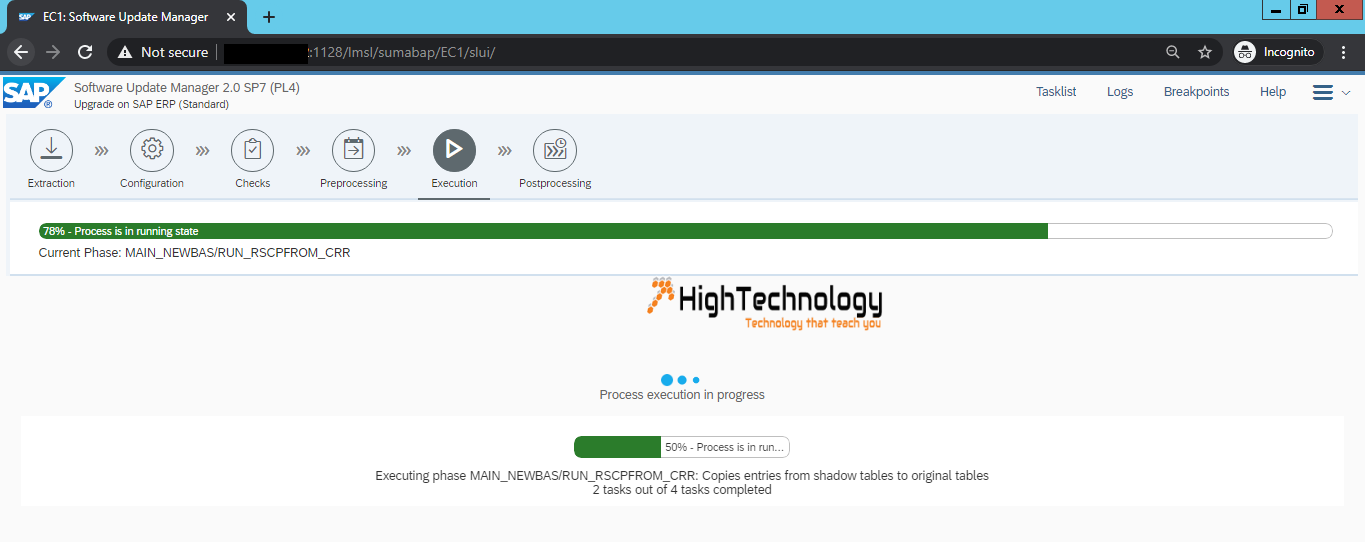Go back with browser back arrow
The image size is (1365, 542).
click(21, 52)
